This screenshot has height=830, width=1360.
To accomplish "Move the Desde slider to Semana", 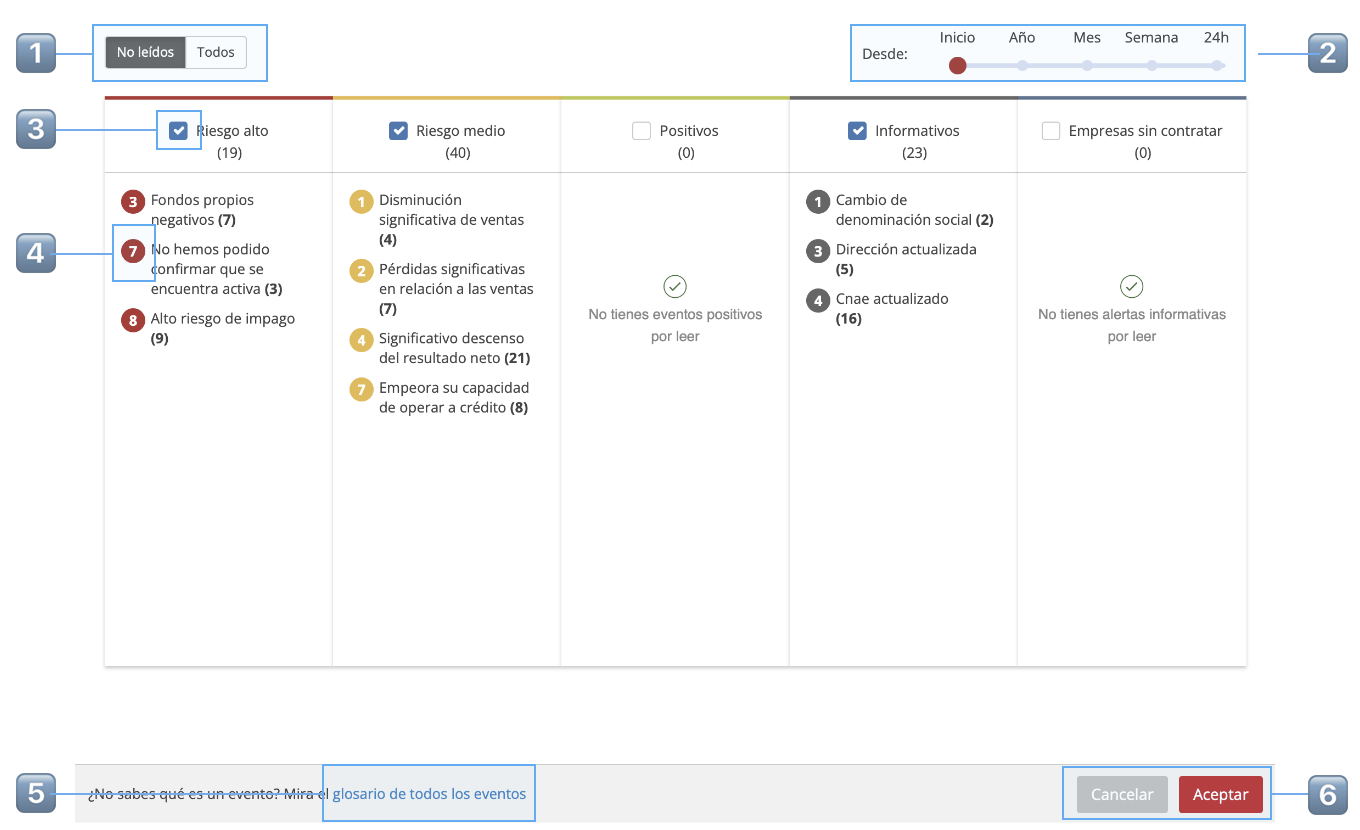I will click(x=1151, y=65).
